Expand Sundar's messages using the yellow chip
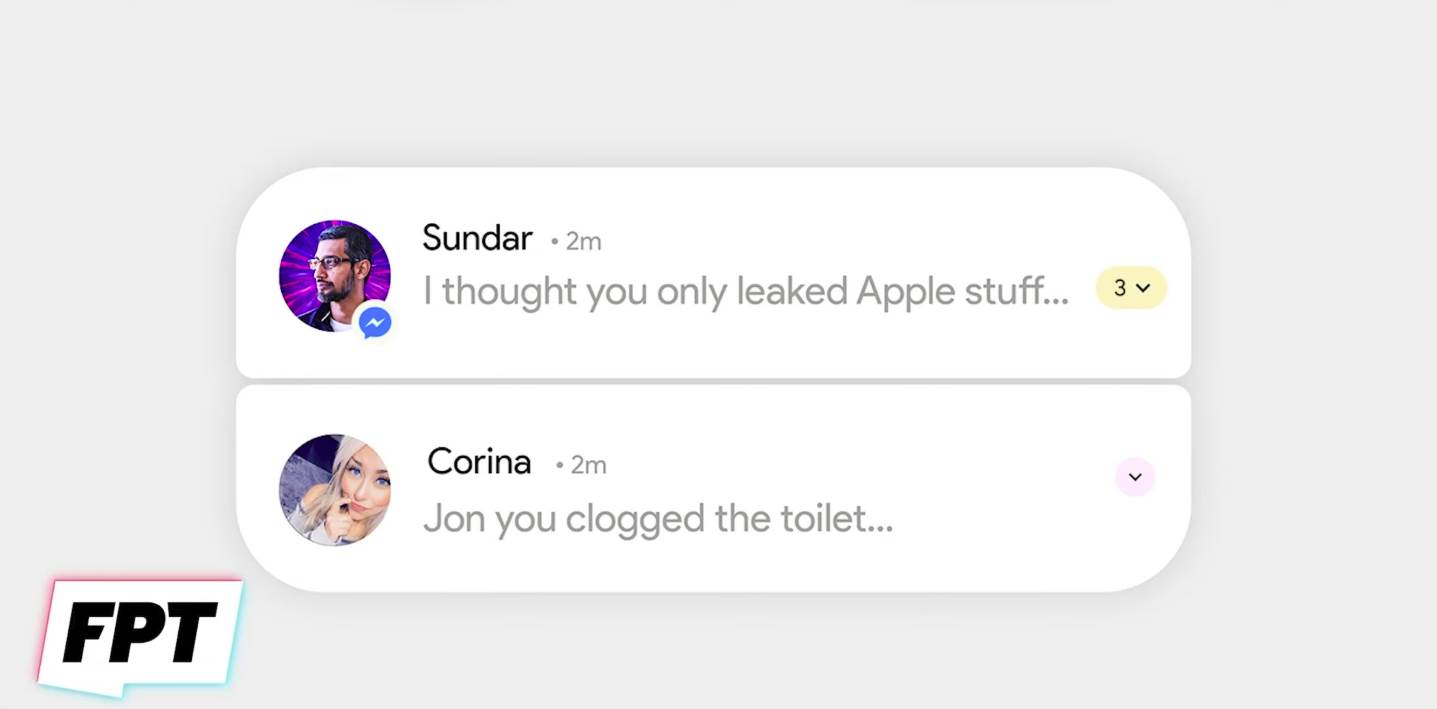1437x709 pixels. tap(1131, 288)
